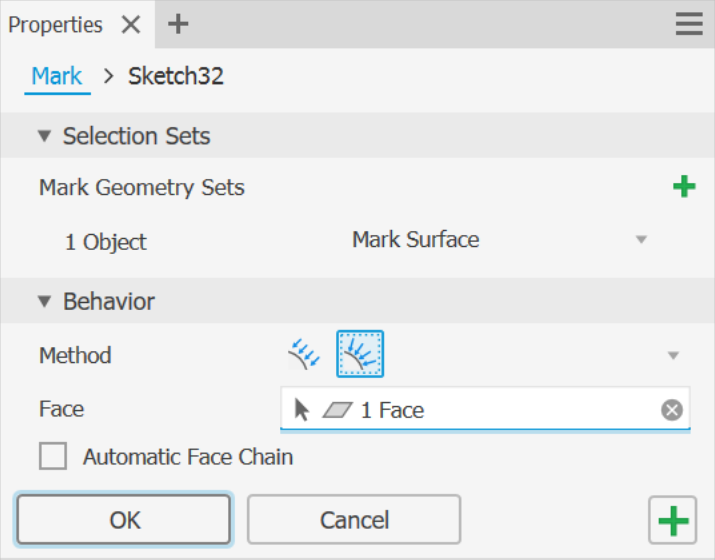Click the green plus apply button
Screen dimensions: 715x560
tap(673, 520)
